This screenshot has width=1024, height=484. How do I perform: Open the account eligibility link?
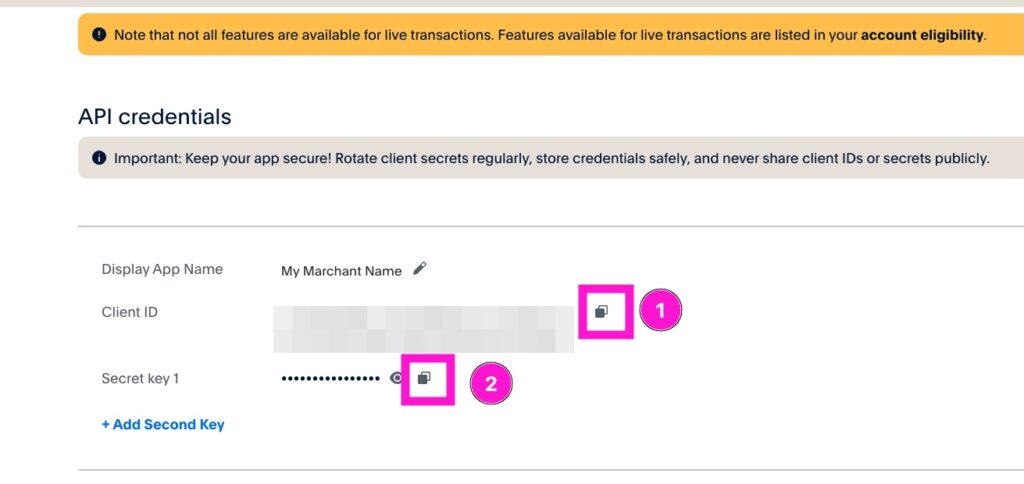[x=921, y=35]
